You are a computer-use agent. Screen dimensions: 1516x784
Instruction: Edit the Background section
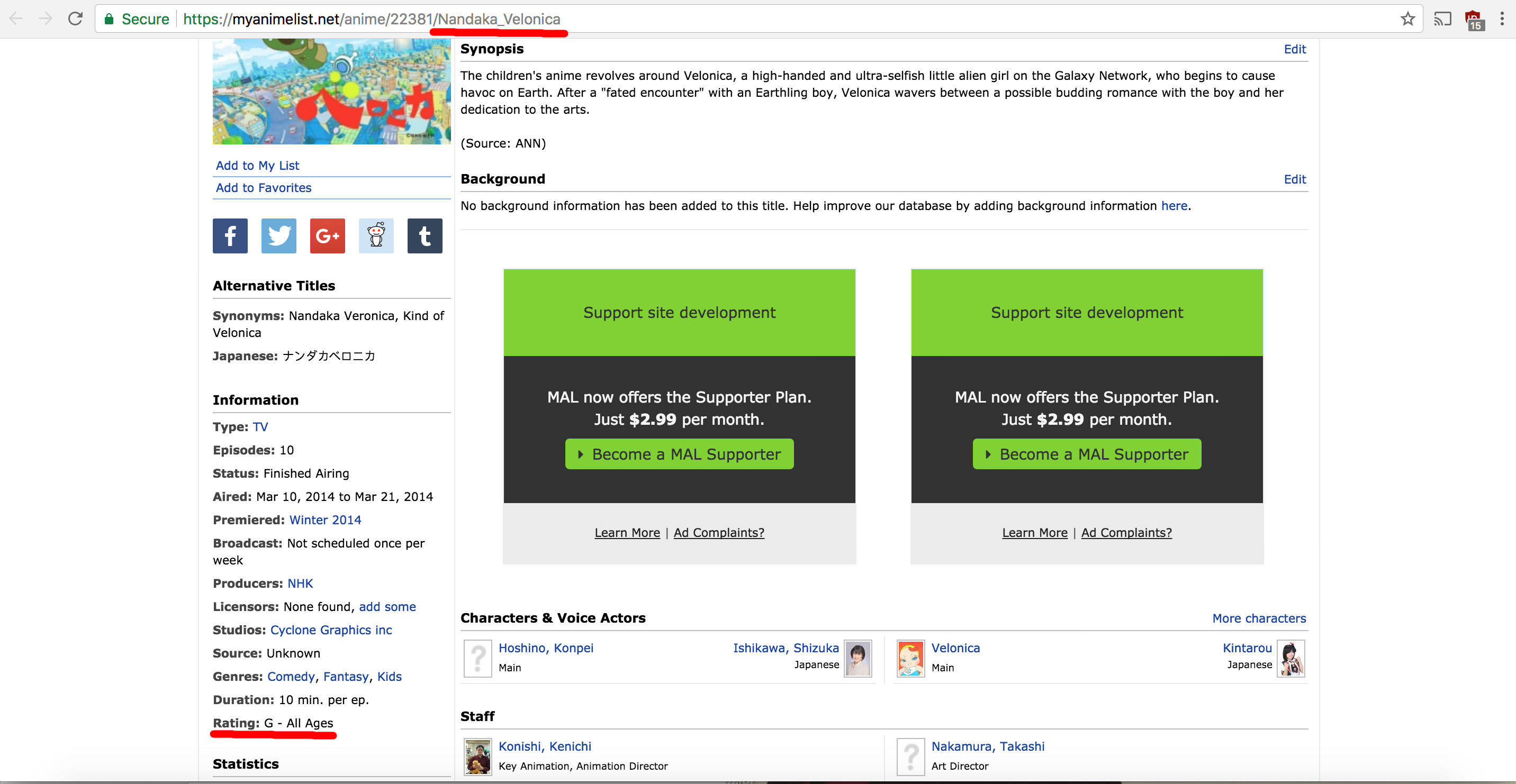coord(1294,179)
